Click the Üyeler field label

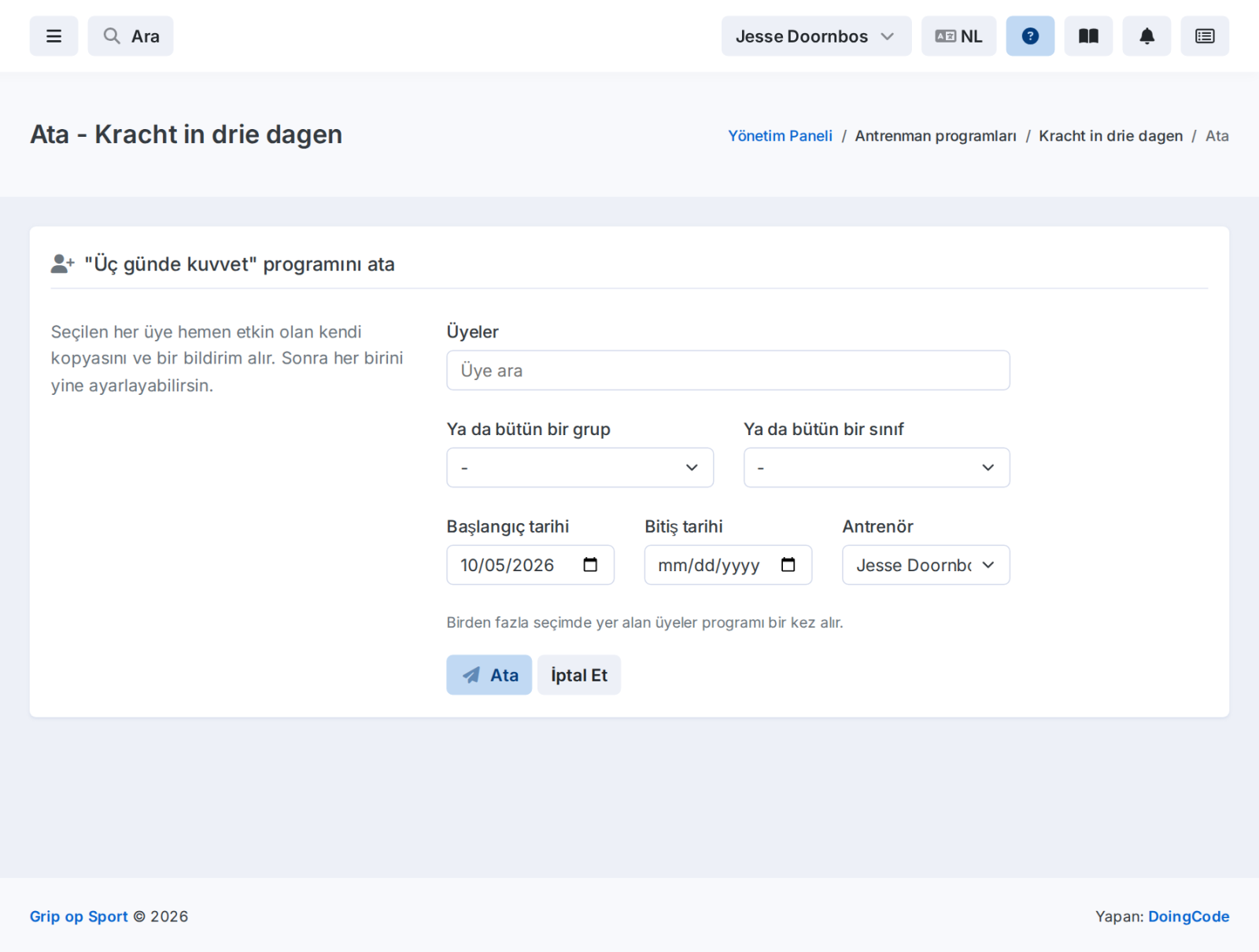[x=472, y=332]
